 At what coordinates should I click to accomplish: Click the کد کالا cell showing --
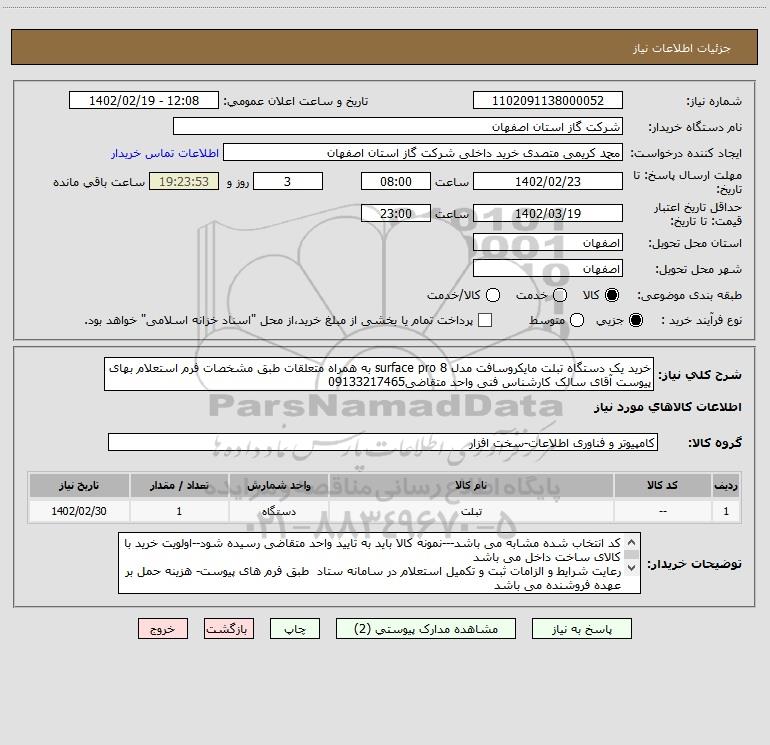662,511
